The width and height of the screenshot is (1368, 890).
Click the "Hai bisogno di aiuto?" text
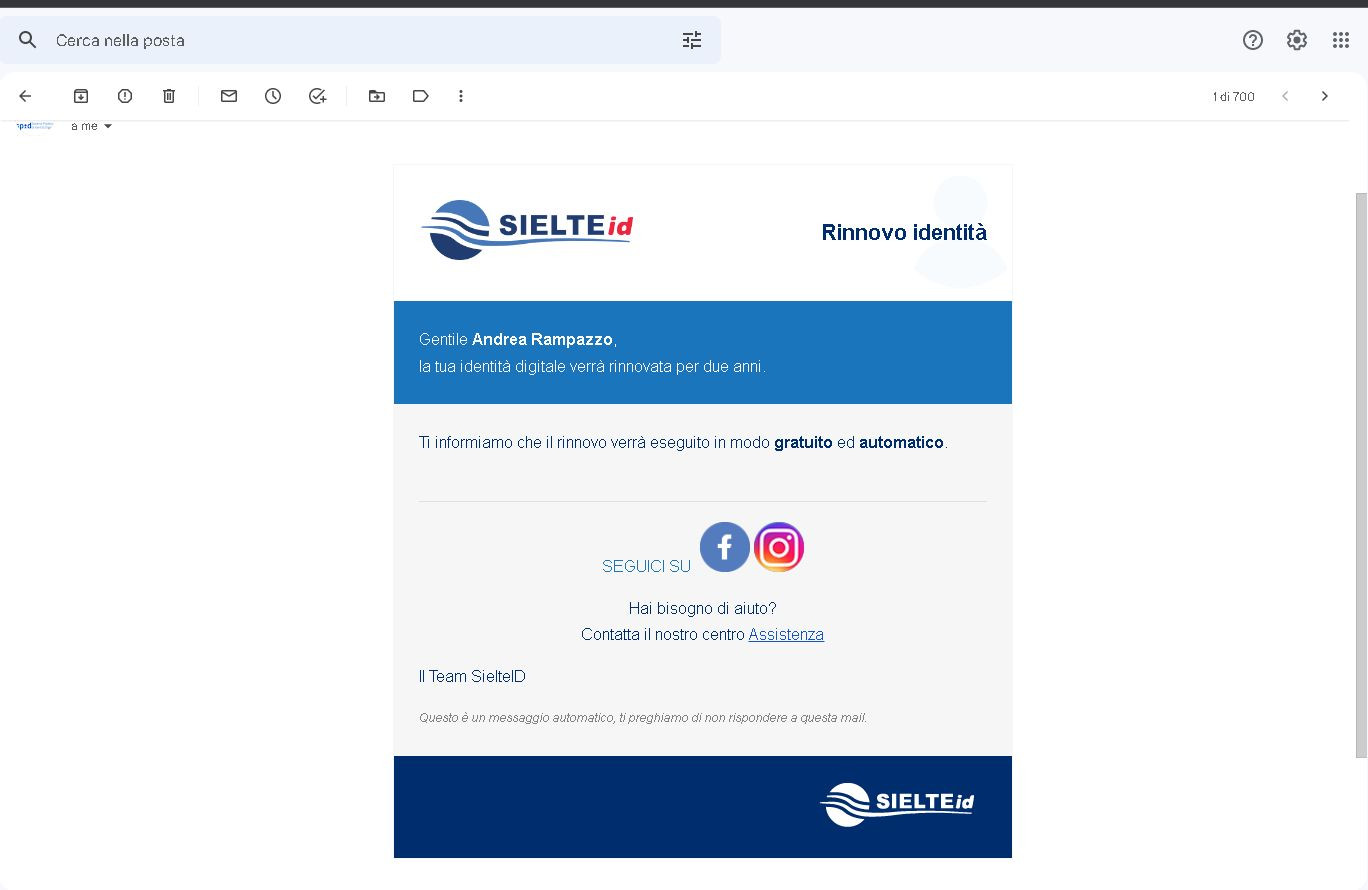[x=702, y=608]
